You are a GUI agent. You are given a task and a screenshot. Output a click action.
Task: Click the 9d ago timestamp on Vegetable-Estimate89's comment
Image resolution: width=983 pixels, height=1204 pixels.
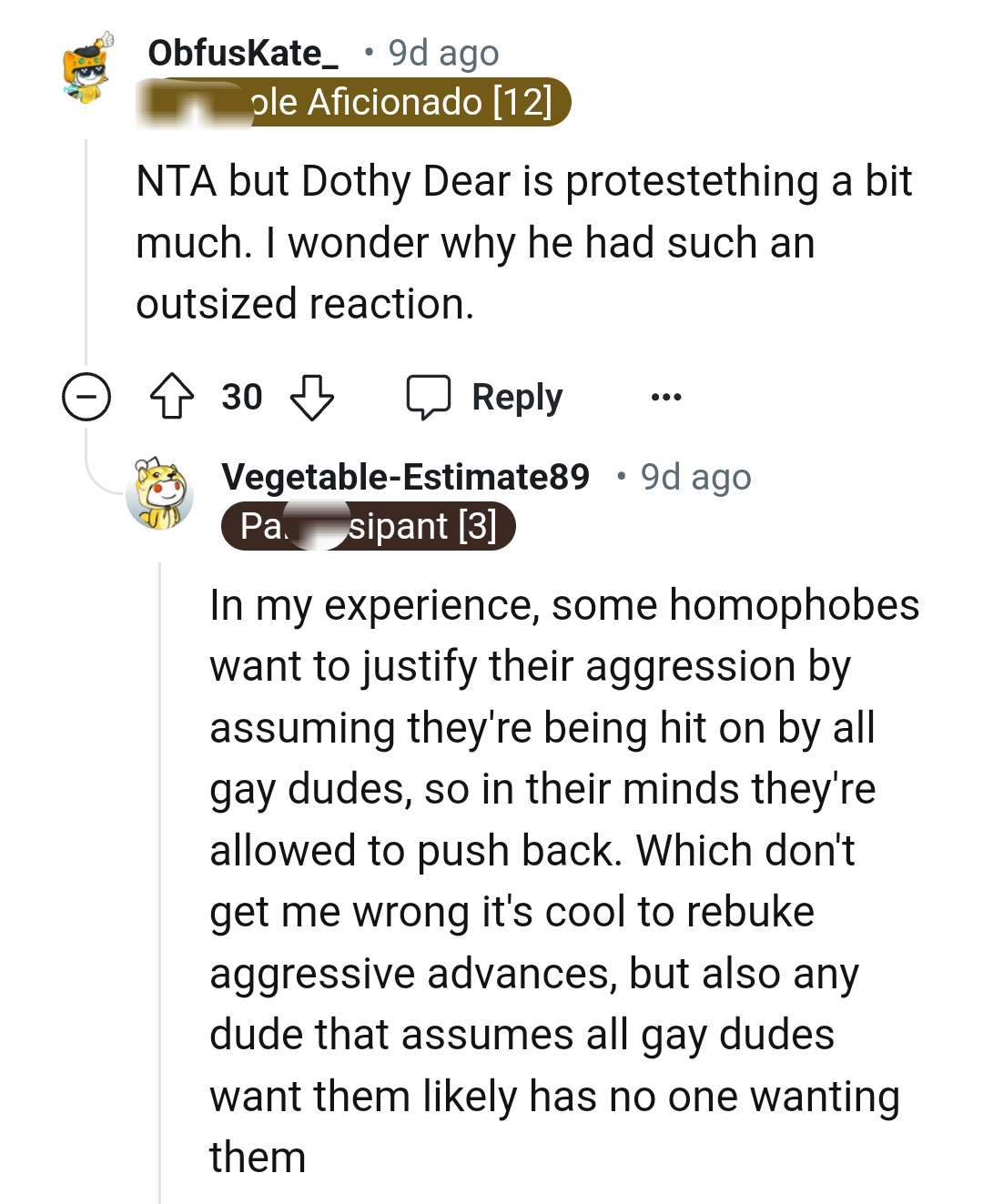coord(695,476)
